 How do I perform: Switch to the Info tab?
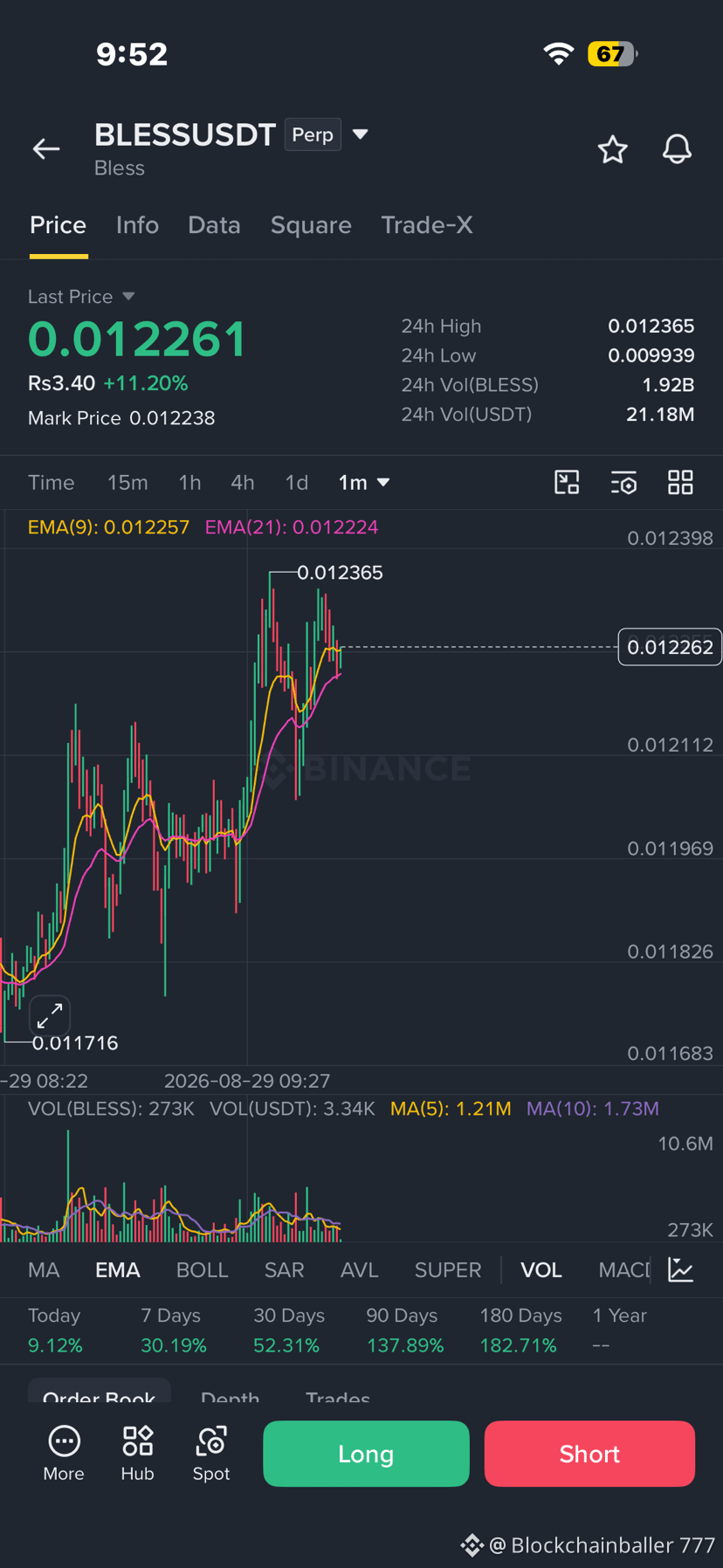pos(137,225)
